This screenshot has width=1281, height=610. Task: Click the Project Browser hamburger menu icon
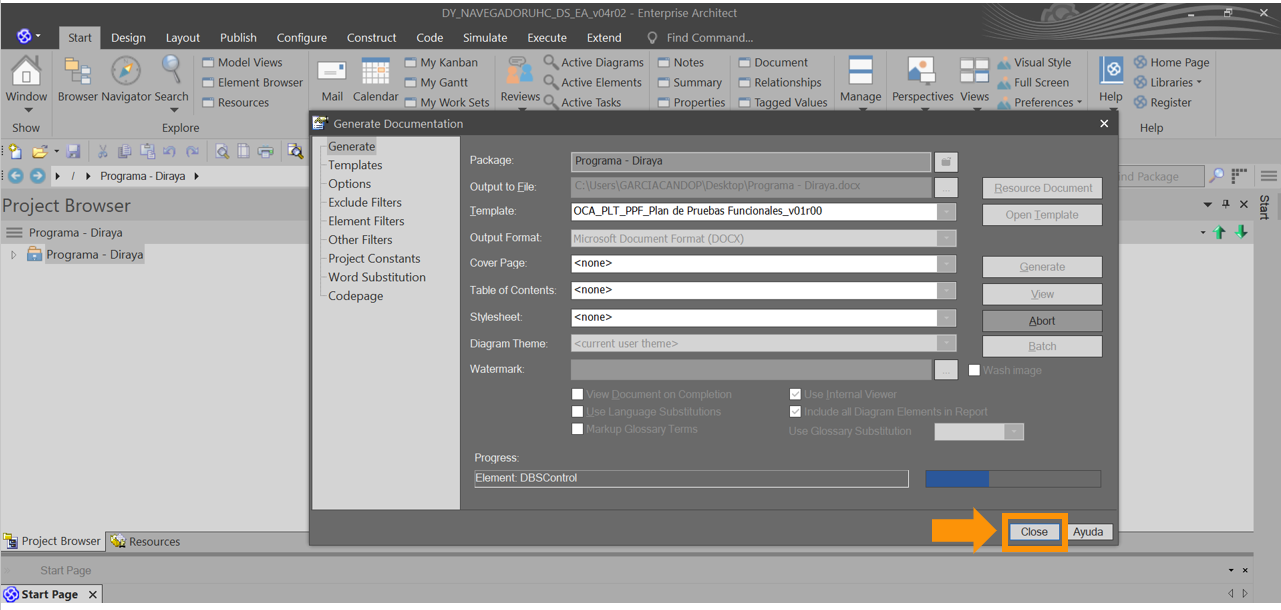(14, 232)
